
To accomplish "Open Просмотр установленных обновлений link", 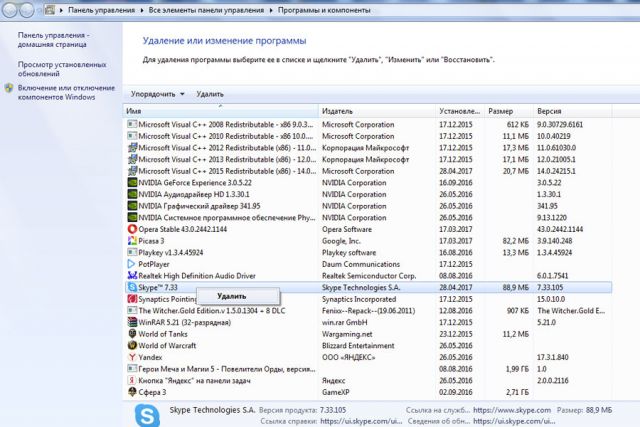I will pyautogui.click(x=62, y=69).
